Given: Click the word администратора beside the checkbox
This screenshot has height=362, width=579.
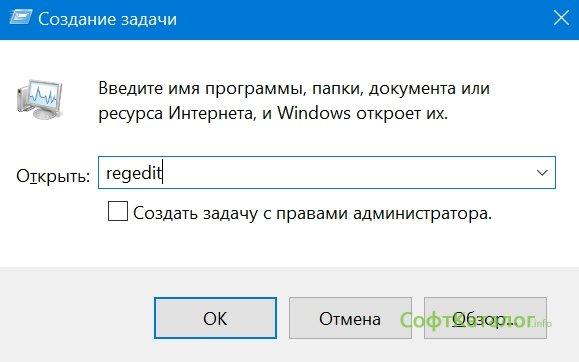Looking at the screenshot, I should (x=422, y=213).
